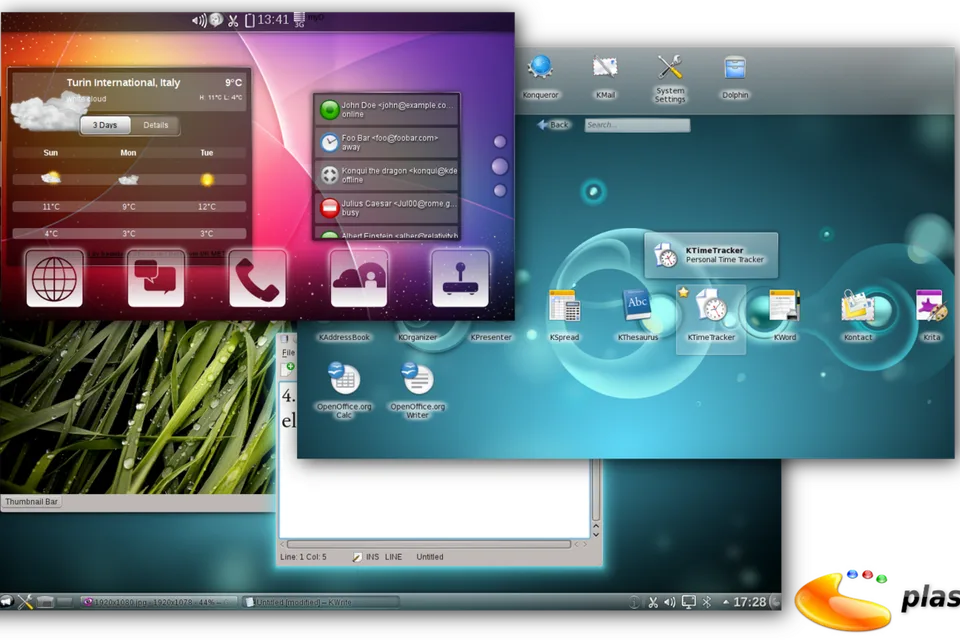The height and width of the screenshot is (640, 960).
Task: Open chat messaging speech-bubble launcher
Action: coord(156,279)
